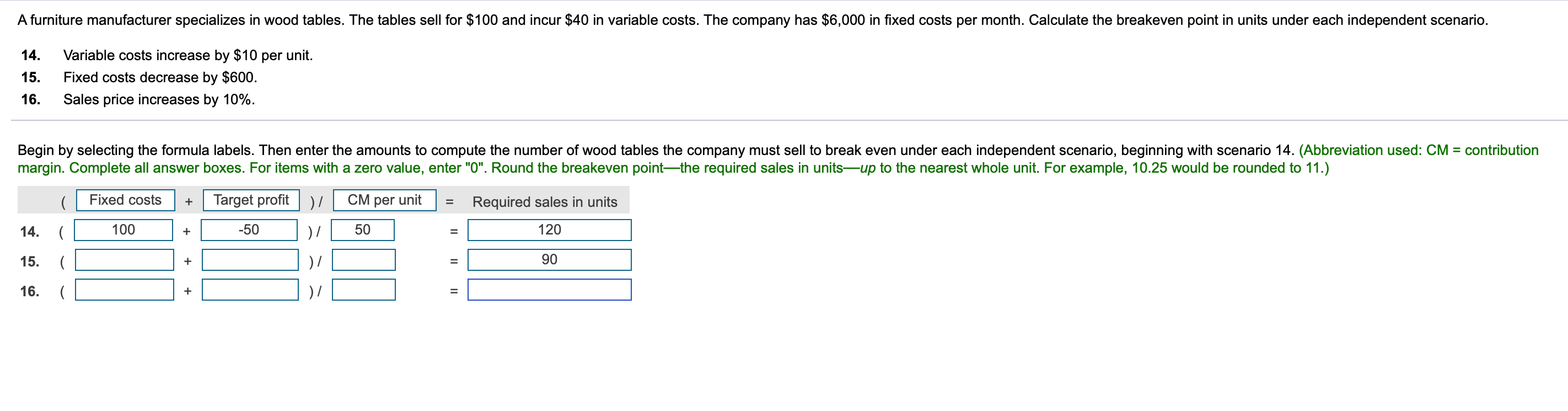The height and width of the screenshot is (411, 1568).
Task: Select the CM per unit formula label
Action: click(384, 199)
